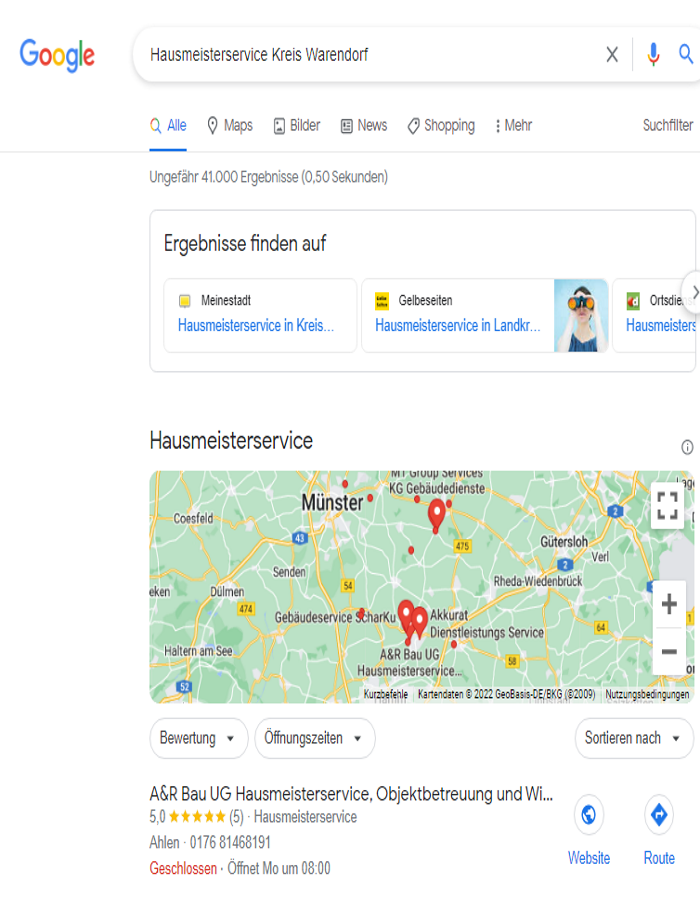Zoom out on the map
Image resolution: width=700 pixels, height=900 pixels.
pos(669,652)
